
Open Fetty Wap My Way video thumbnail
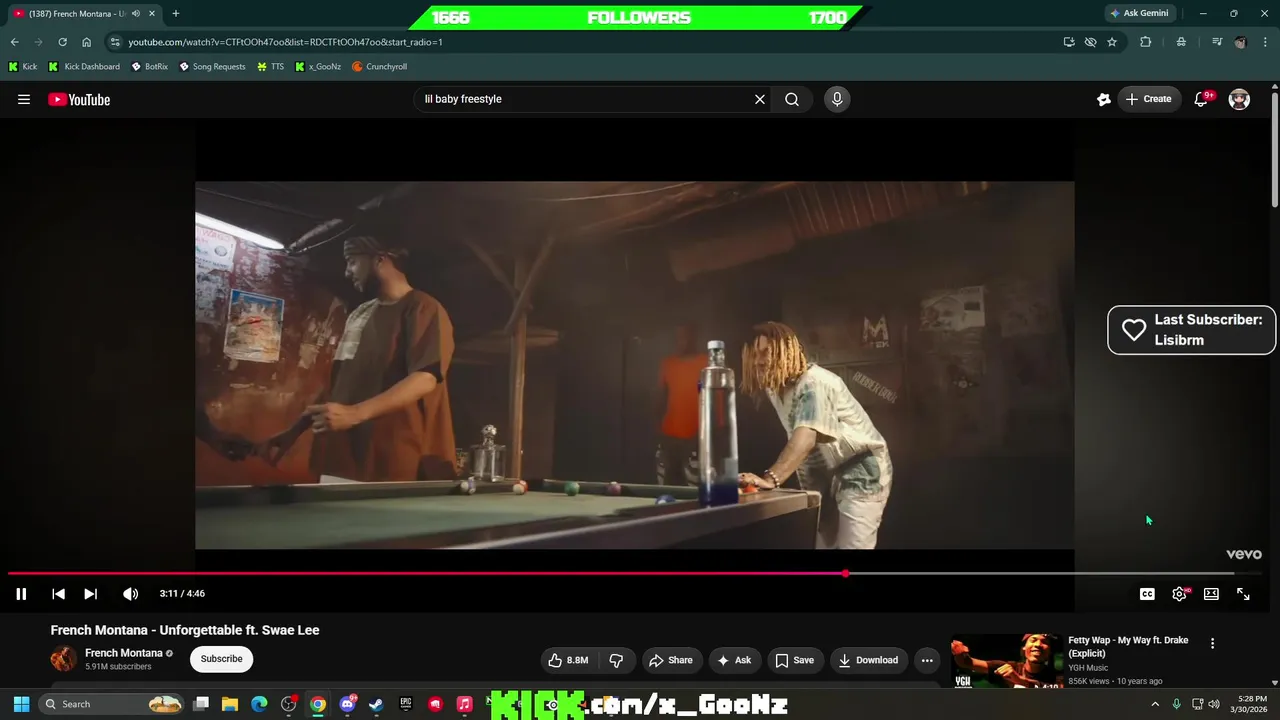1006,661
